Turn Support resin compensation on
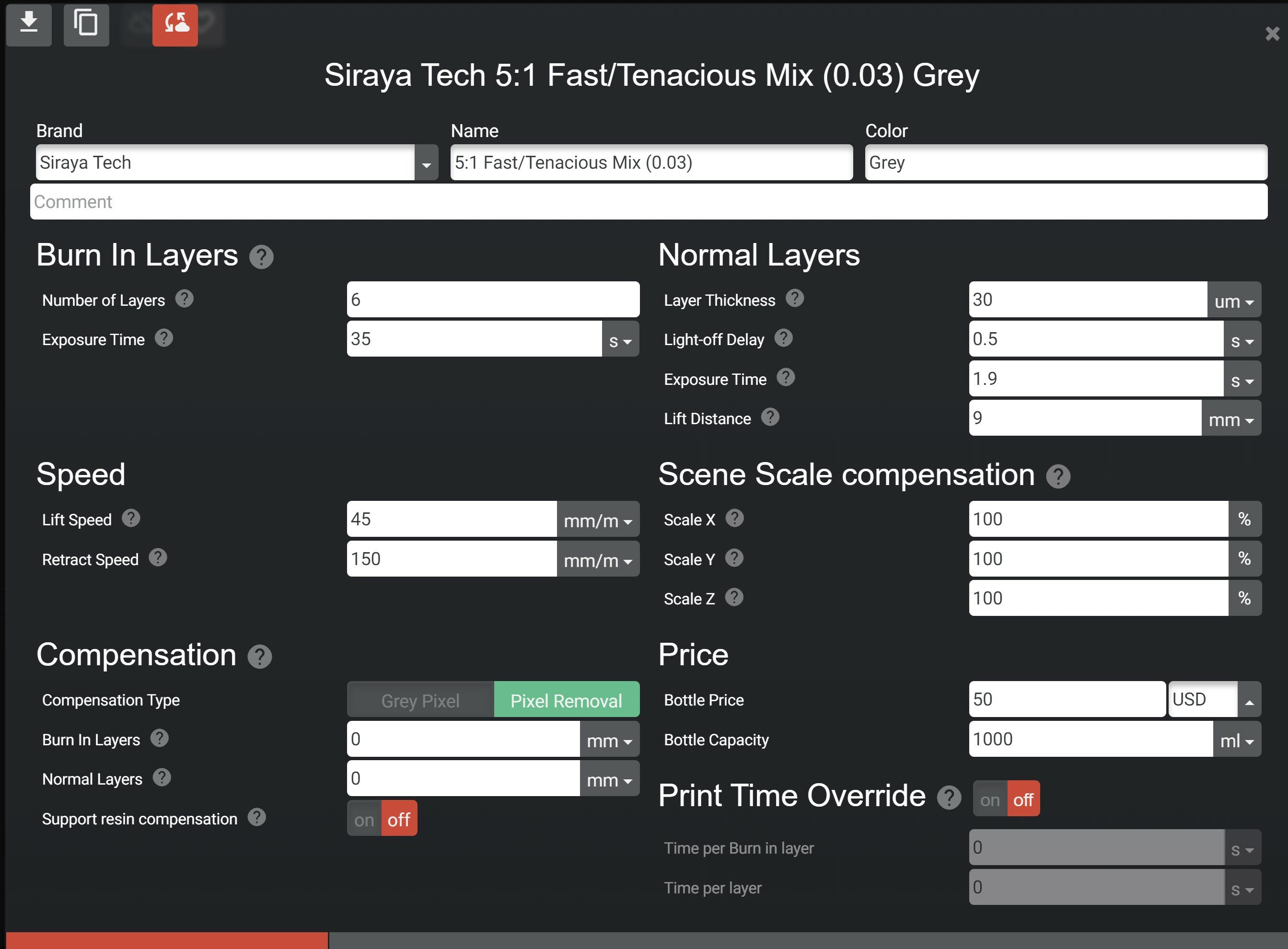This screenshot has width=1288, height=949. [364, 819]
